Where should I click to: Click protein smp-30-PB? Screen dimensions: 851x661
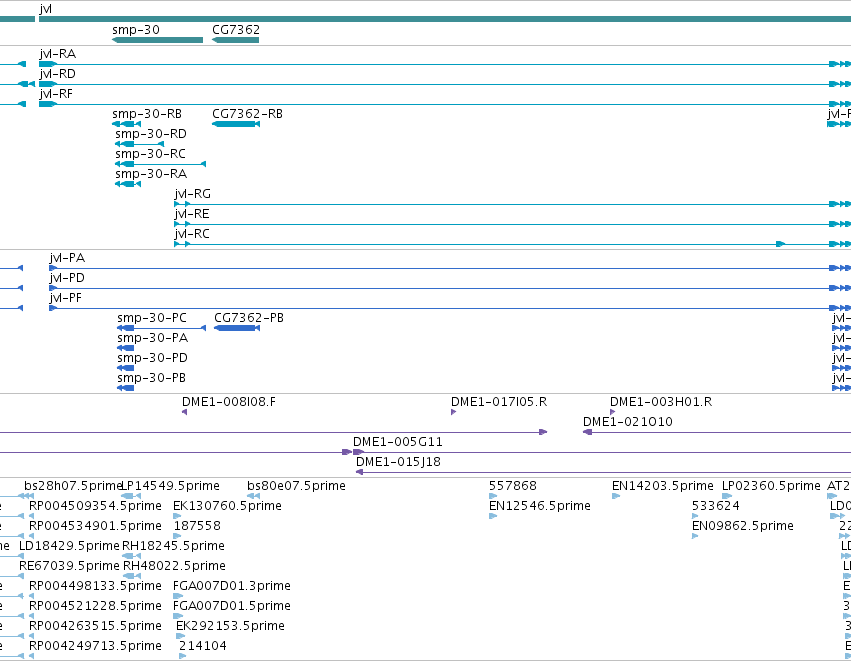click(x=151, y=378)
